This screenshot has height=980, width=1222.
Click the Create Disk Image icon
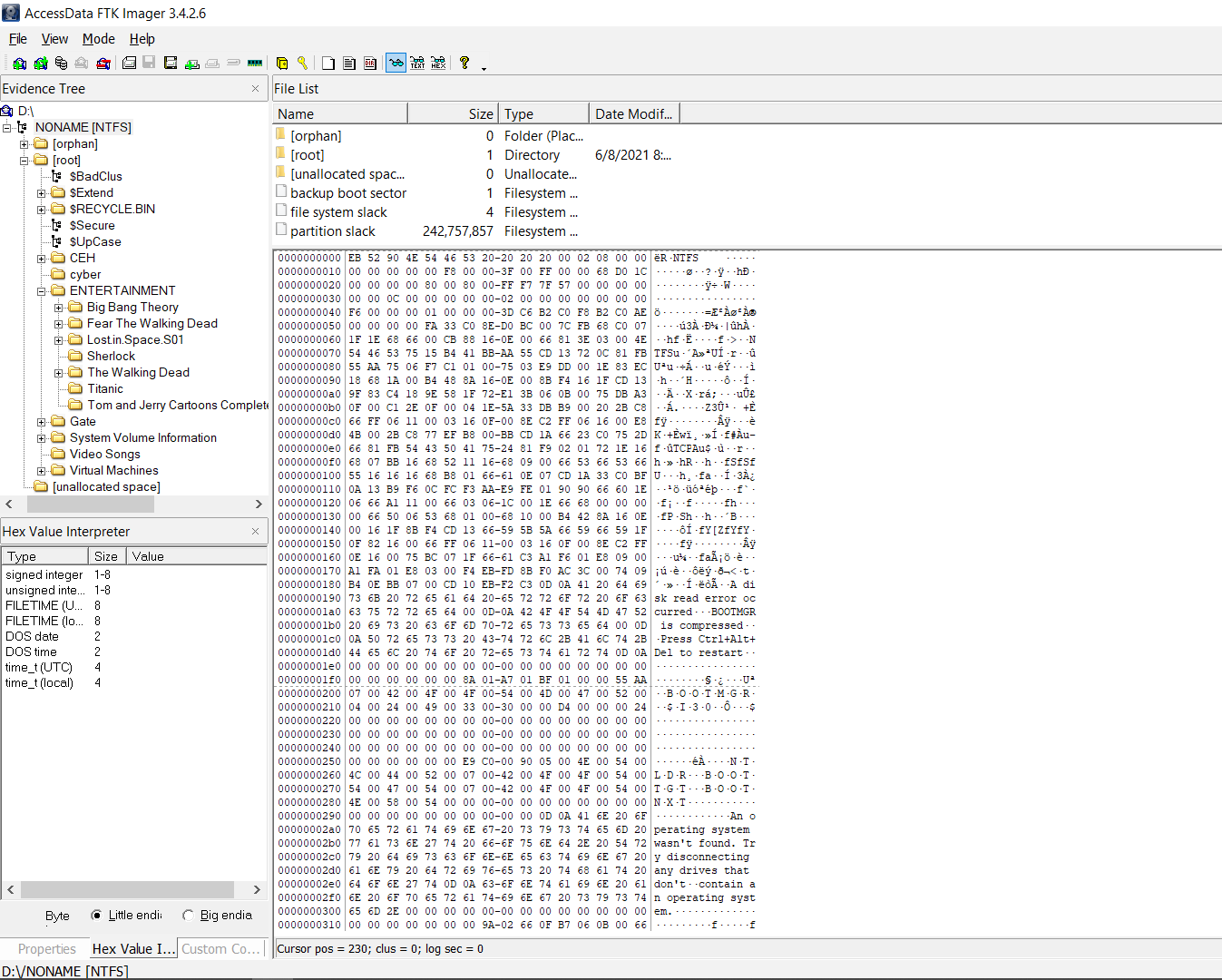129,63
